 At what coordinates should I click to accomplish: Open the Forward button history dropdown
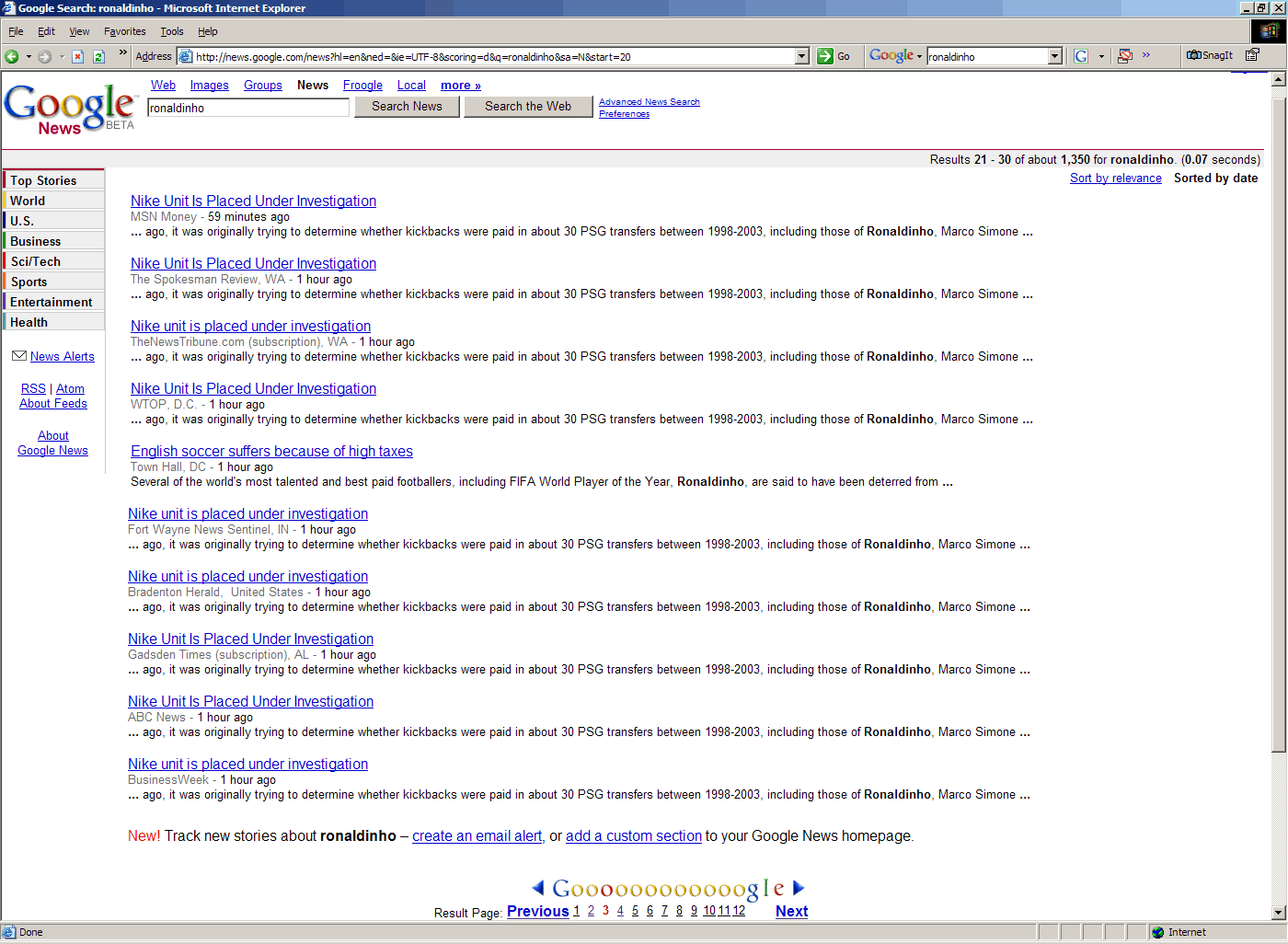click(62, 56)
